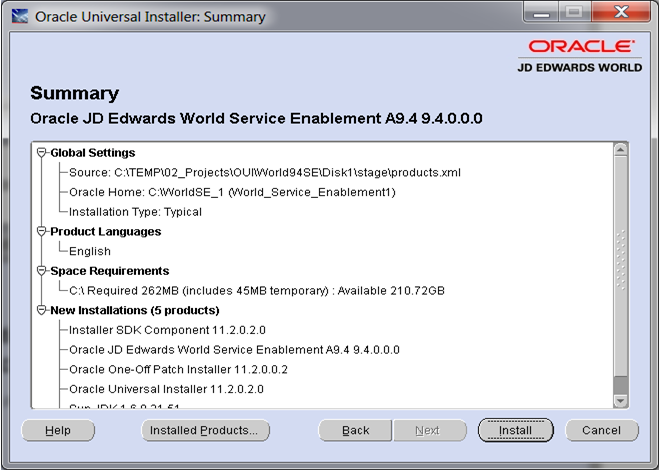
Task: Open the Help dialog
Action: pos(58,430)
